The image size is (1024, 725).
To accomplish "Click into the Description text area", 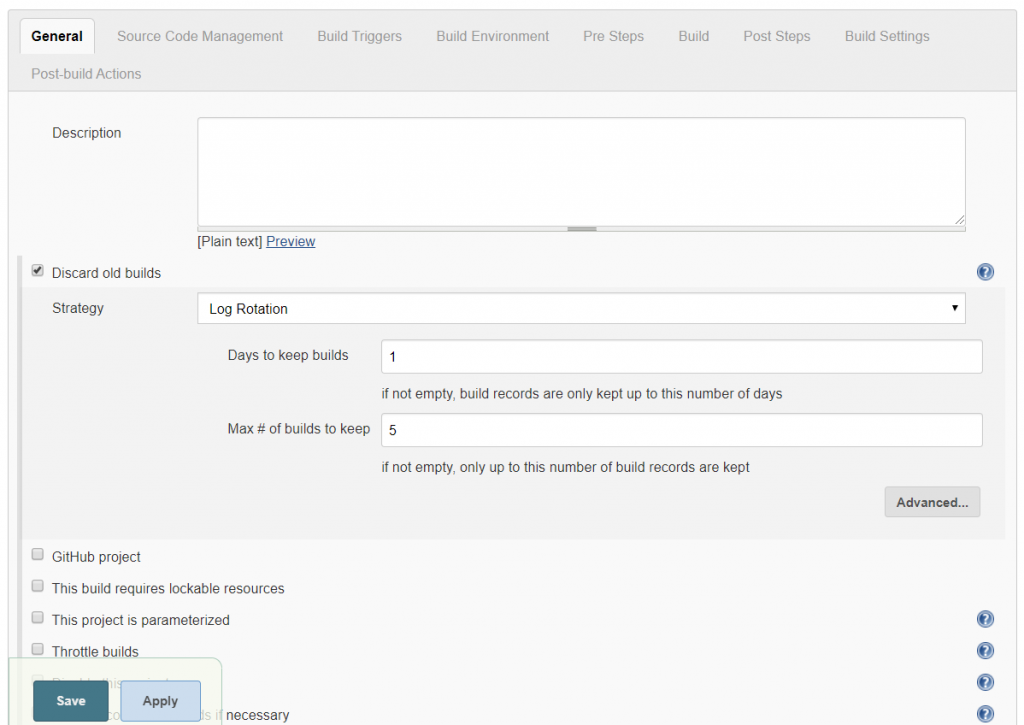I will pos(581,172).
